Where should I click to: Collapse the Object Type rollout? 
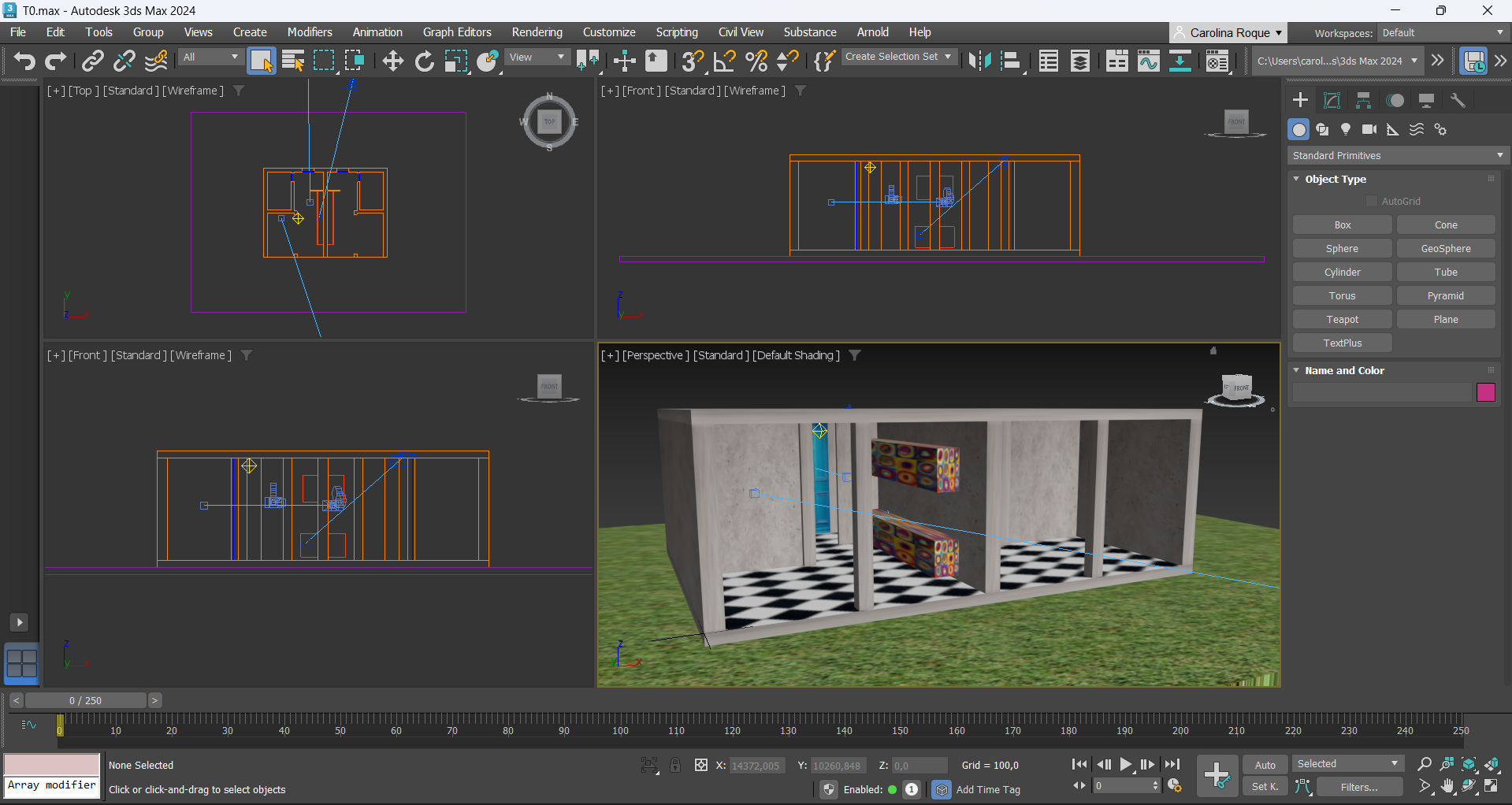(1336, 179)
